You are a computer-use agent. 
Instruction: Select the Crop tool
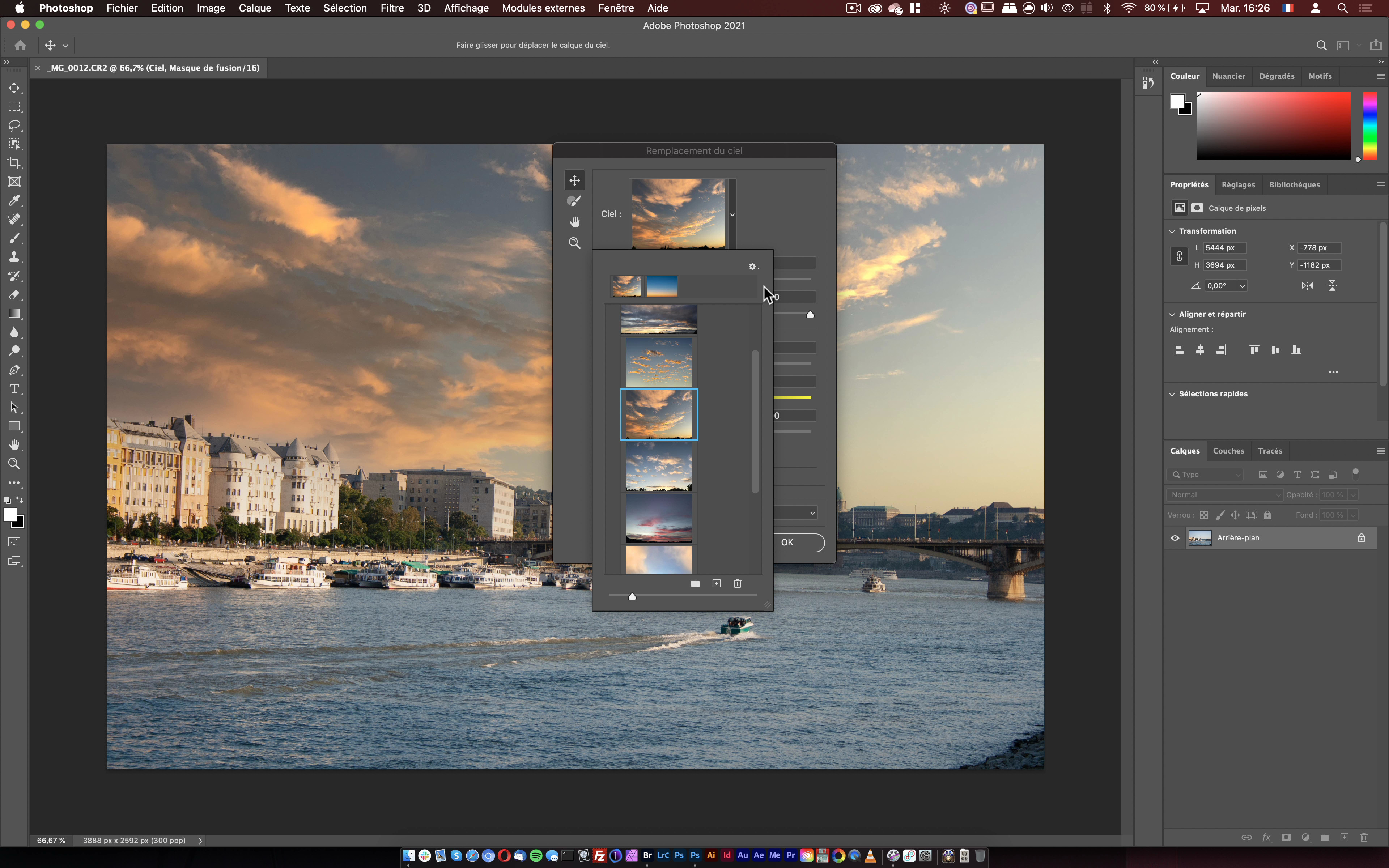pyautogui.click(x=14, y=163)
